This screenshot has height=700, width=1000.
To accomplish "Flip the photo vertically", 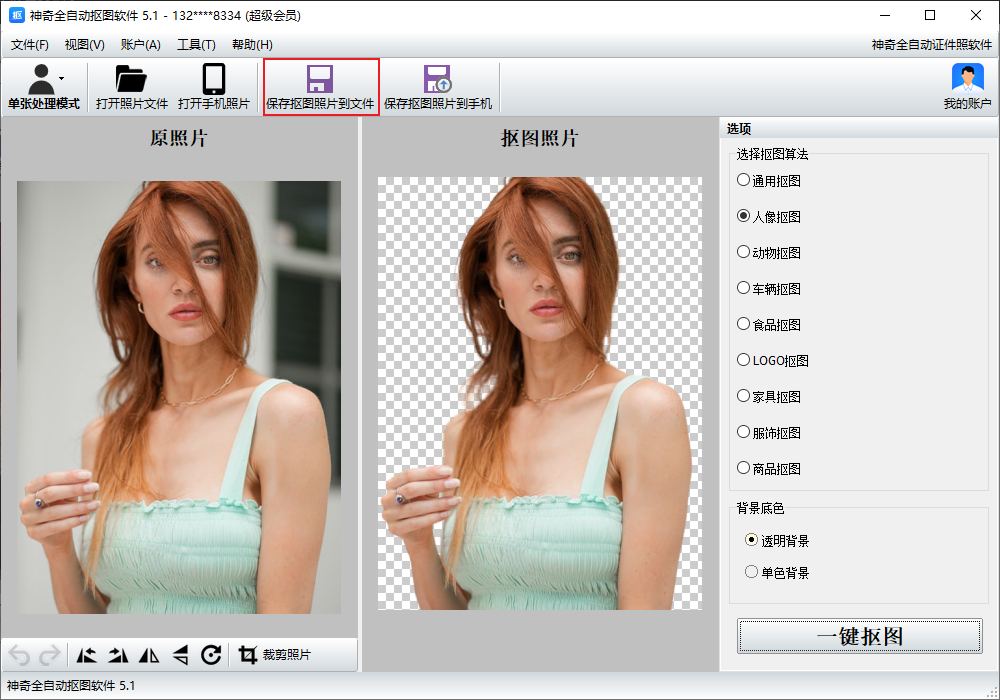I will click(x=180, y=655).
